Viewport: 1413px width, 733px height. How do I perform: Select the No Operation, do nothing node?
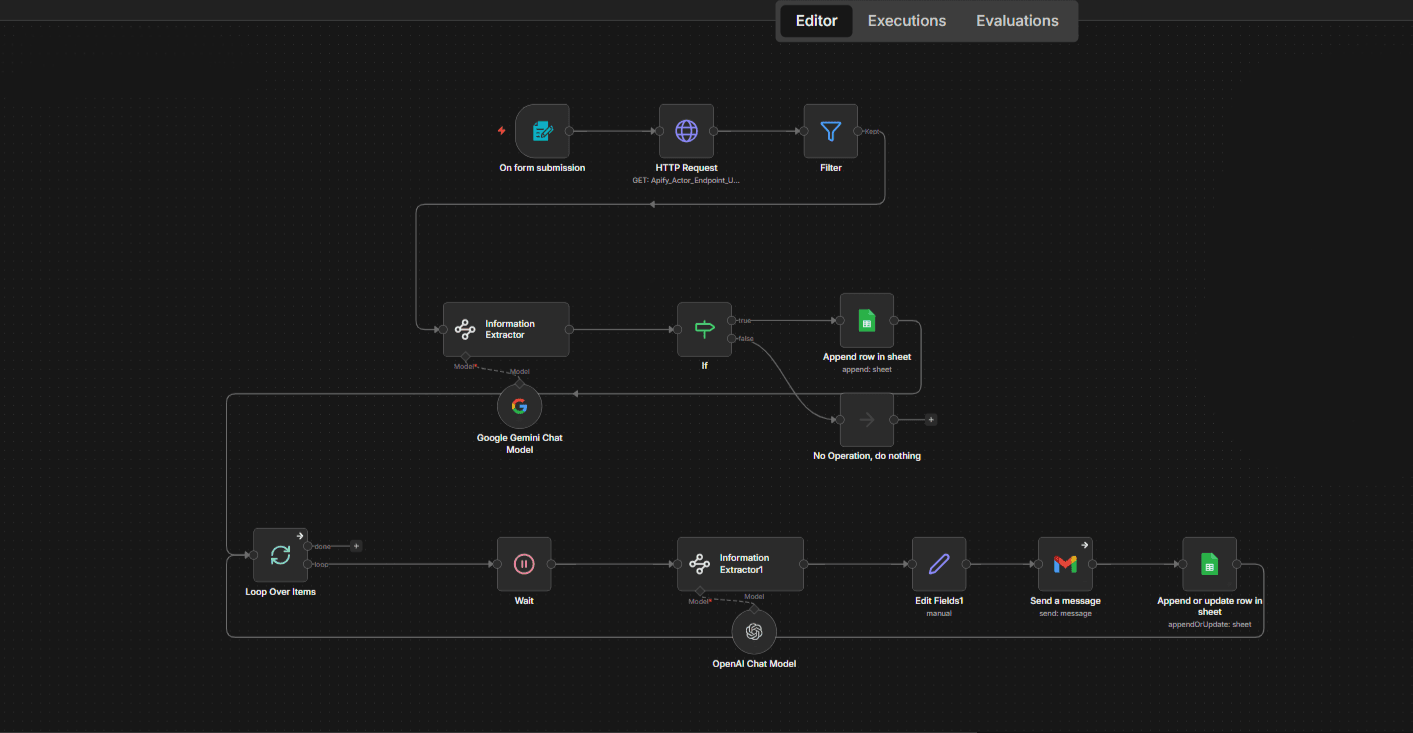tap(866, 419)
